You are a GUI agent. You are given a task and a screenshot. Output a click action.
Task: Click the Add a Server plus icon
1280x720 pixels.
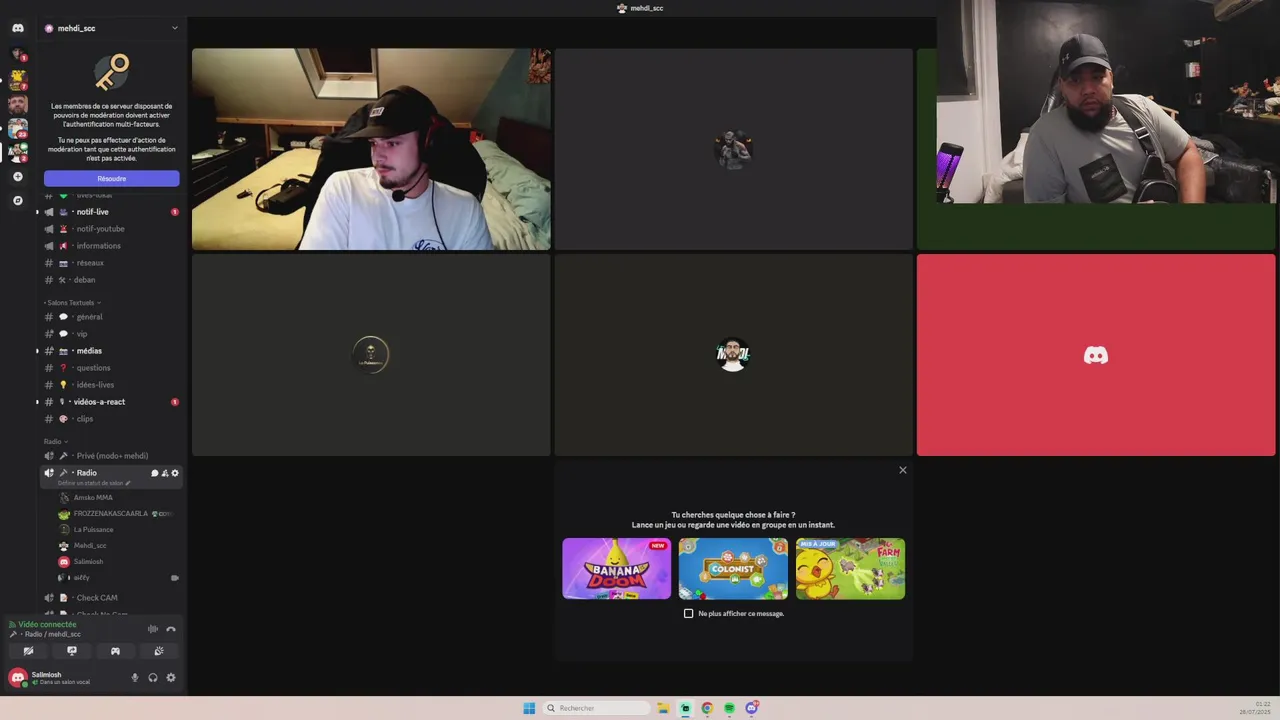[x=17, y=177]
